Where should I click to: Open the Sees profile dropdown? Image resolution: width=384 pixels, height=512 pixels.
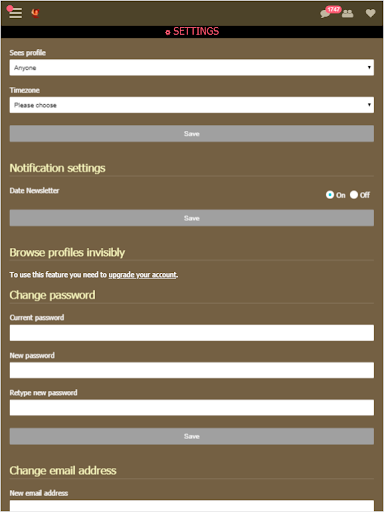pyautogui.click(x=192, y=68)
